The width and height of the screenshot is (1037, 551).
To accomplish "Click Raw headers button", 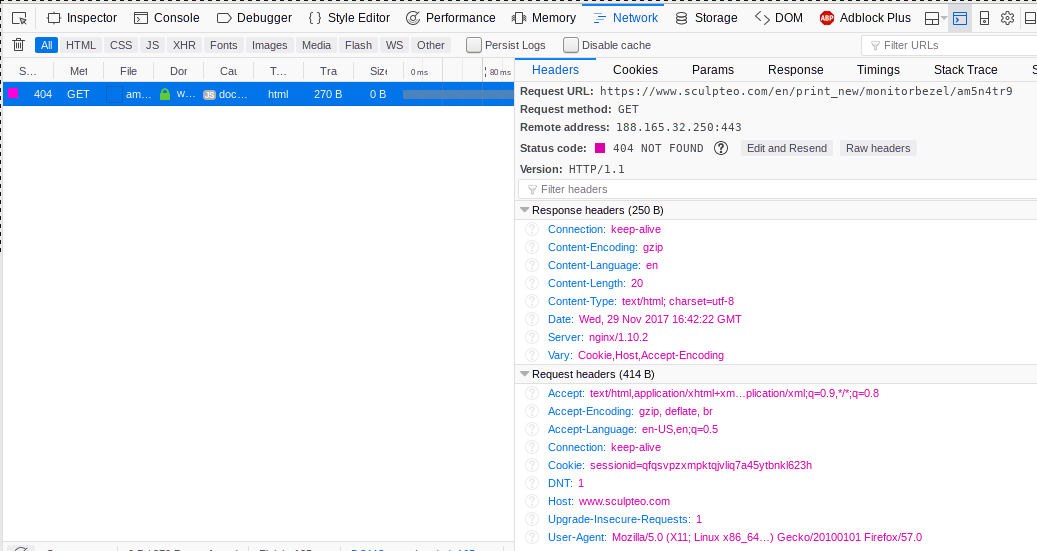I will [878, 148].
